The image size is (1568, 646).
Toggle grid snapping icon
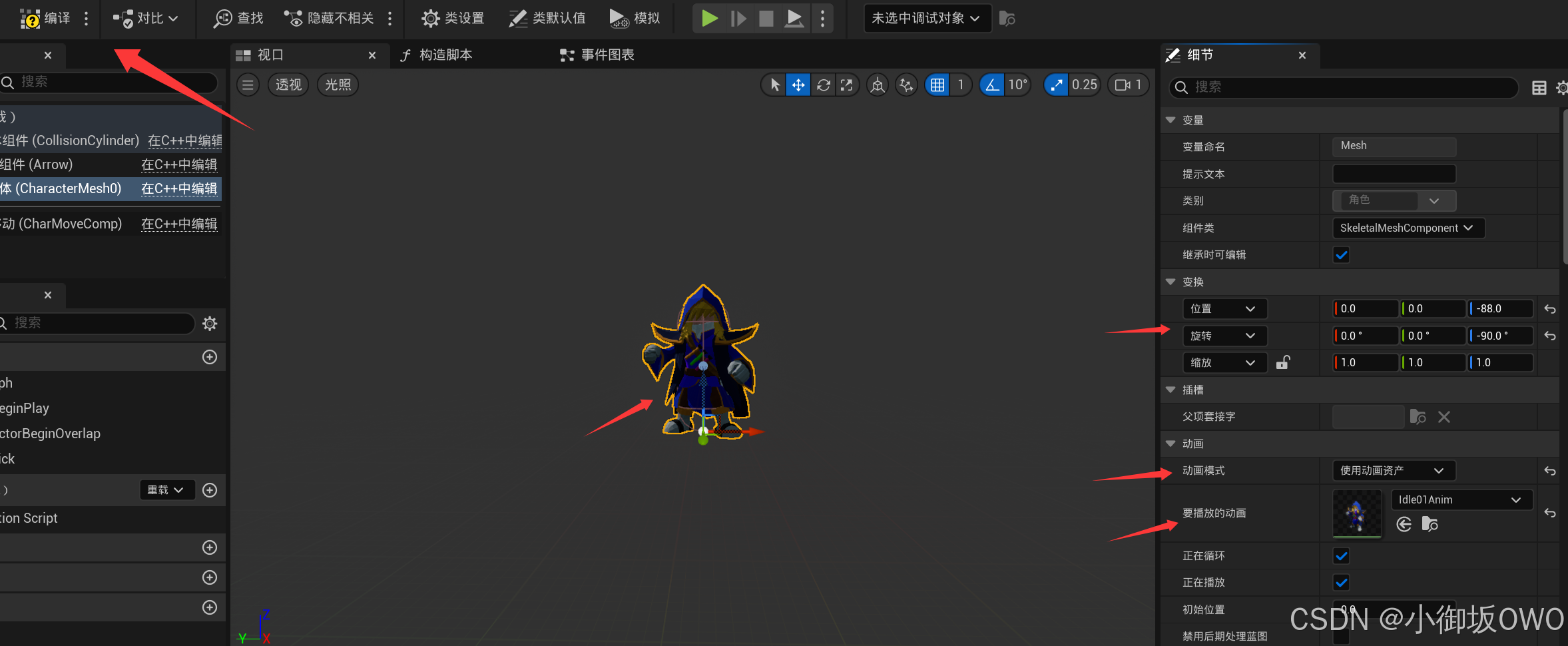pyautogui.click(x=937, y=85)
